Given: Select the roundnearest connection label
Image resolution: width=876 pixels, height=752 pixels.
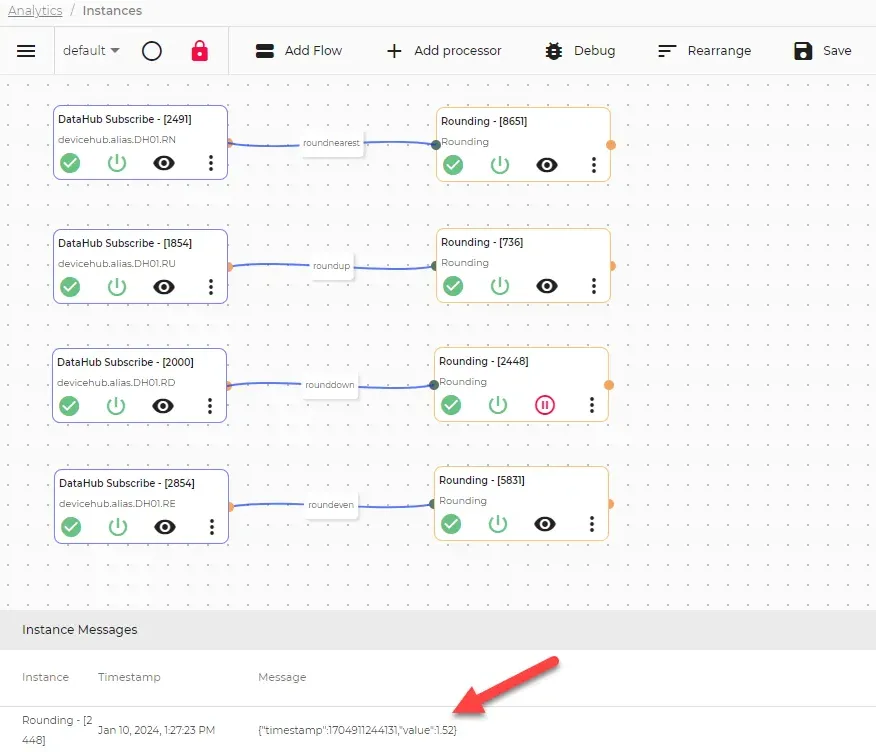Looking at the screenshot, I should [331, 143].
